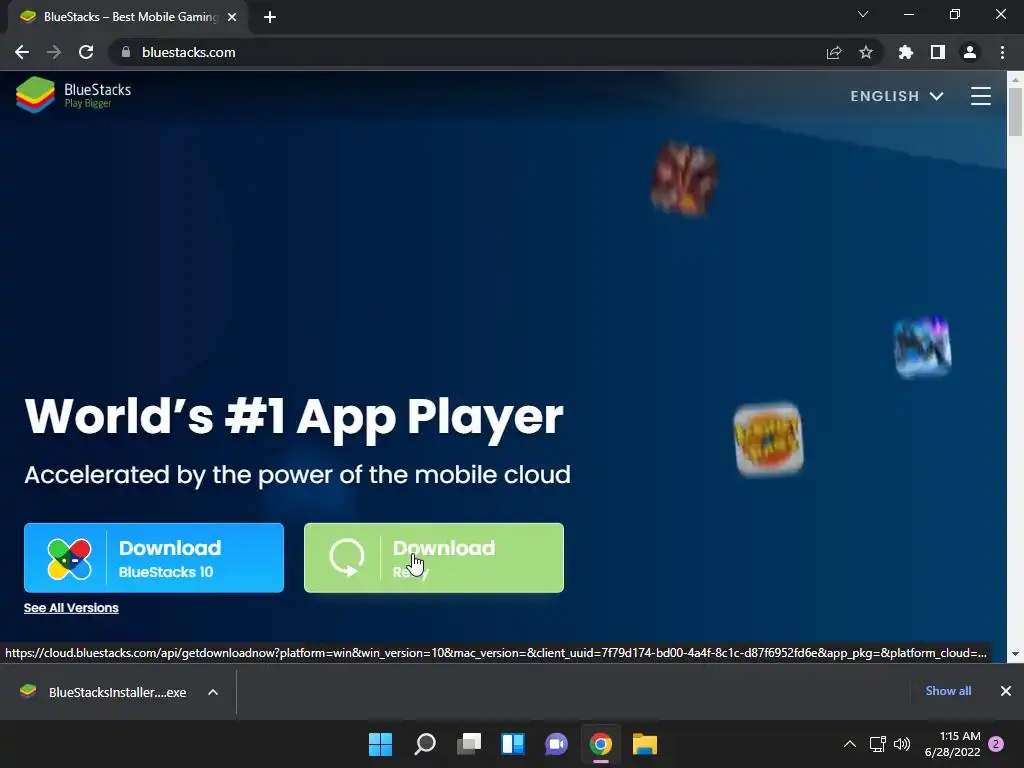Click the BlueStacks logo in the header
The height and width of the screenshot is (768, 1024).
point(74,95)
